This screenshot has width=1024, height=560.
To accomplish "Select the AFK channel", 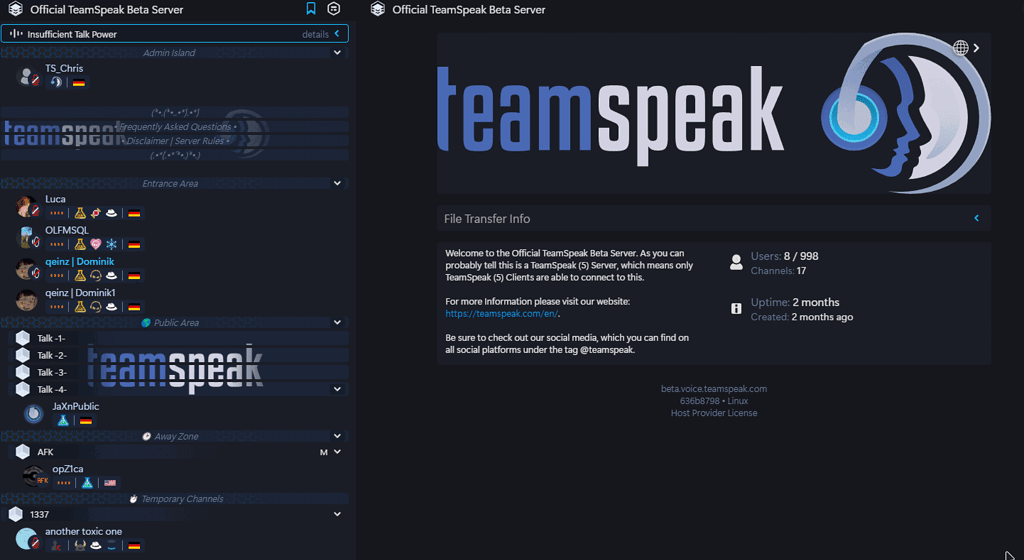I will click(45, 452).
